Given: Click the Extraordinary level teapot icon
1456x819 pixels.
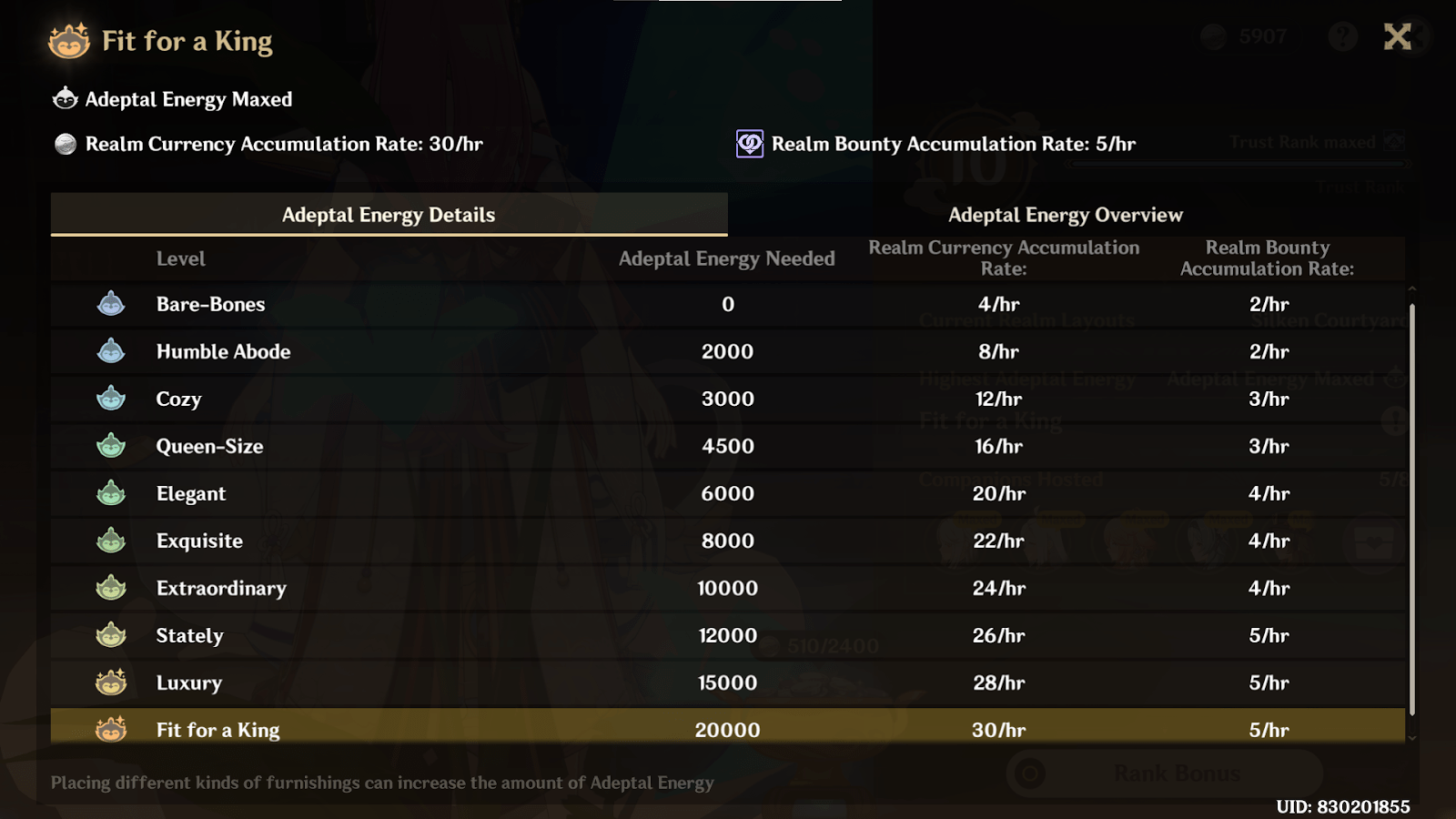Looking at the screenshot, I should click(x=111, y=588).
